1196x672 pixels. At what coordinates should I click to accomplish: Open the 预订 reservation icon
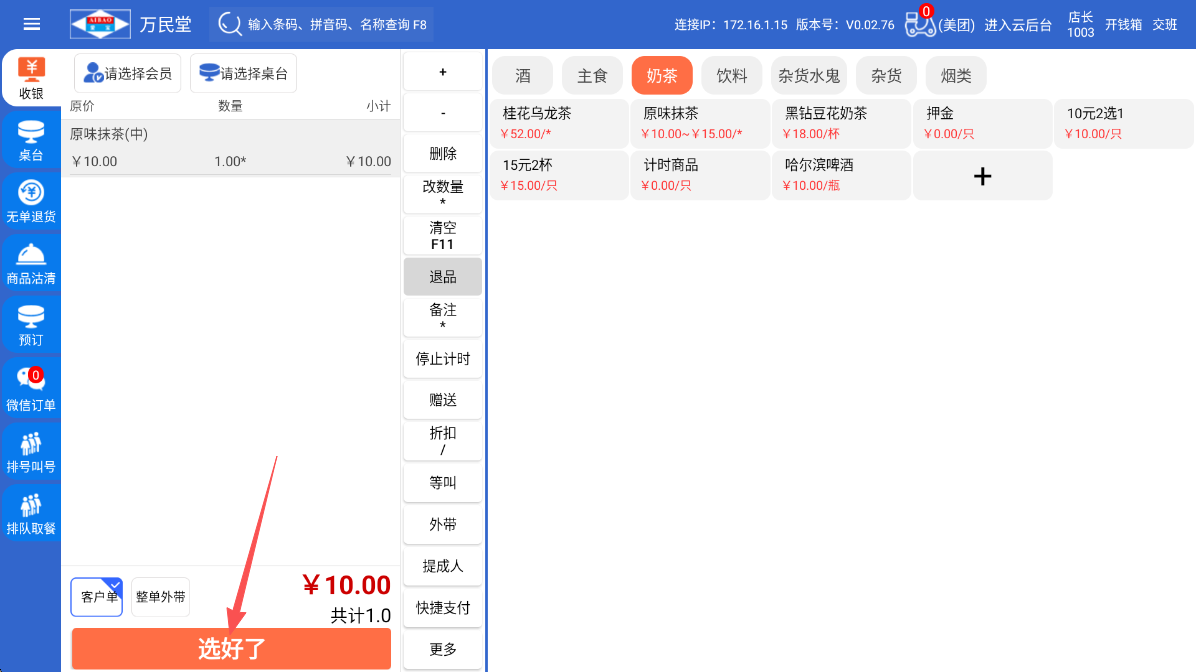30,326
